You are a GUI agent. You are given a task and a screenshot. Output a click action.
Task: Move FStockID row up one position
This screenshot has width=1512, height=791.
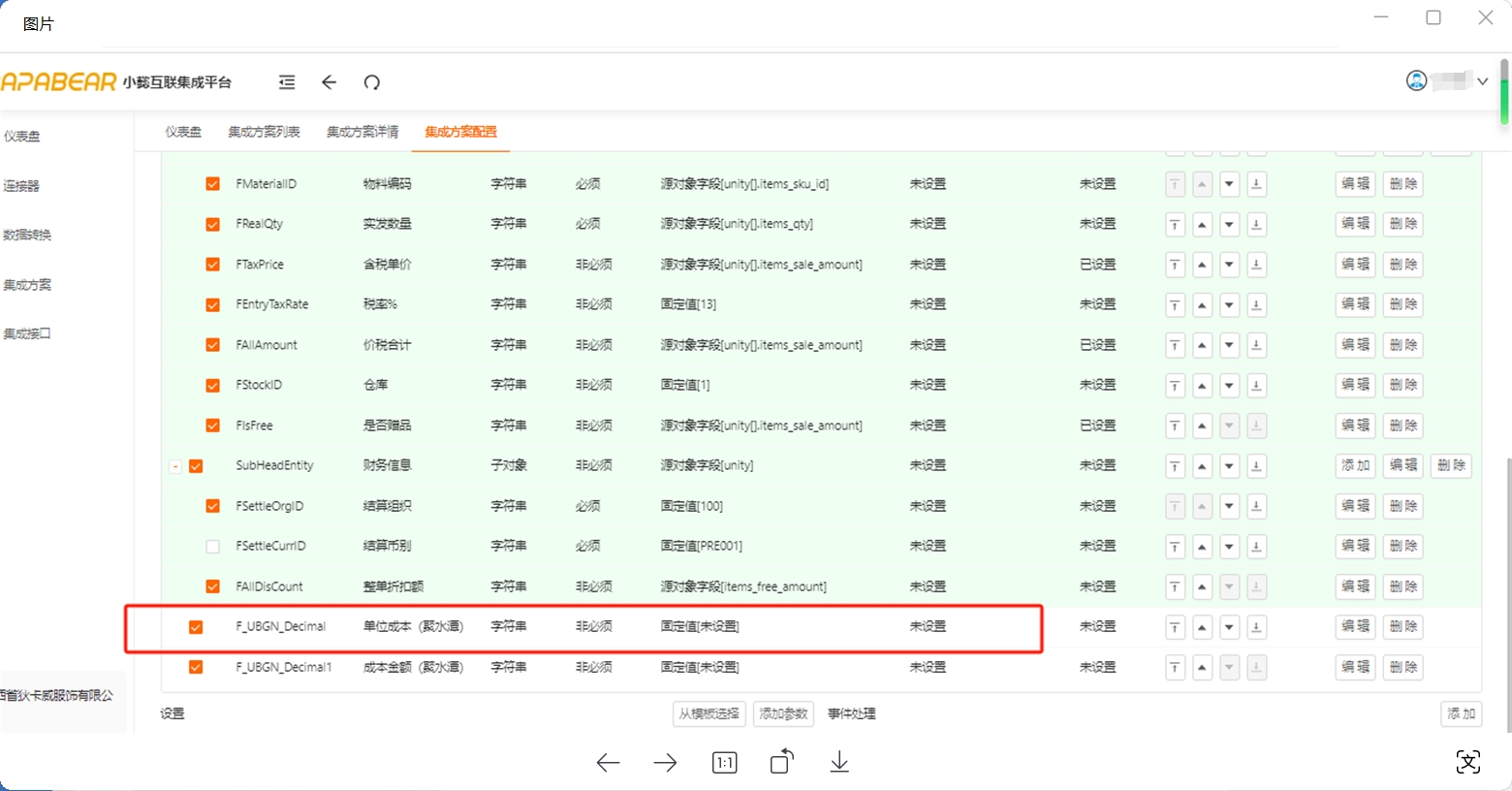[x=1202, y=386]
